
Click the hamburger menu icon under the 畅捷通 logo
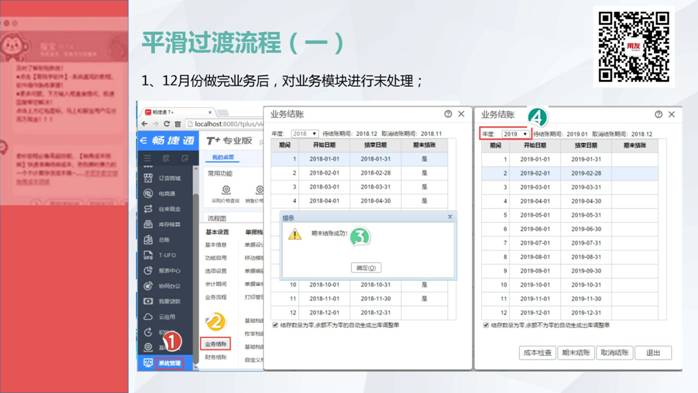coord(147,158)
